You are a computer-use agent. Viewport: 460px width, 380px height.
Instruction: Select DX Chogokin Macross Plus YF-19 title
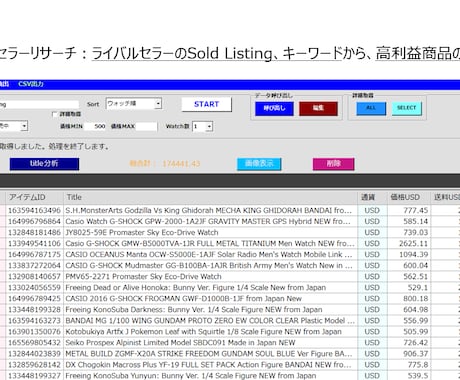[210, 364]
